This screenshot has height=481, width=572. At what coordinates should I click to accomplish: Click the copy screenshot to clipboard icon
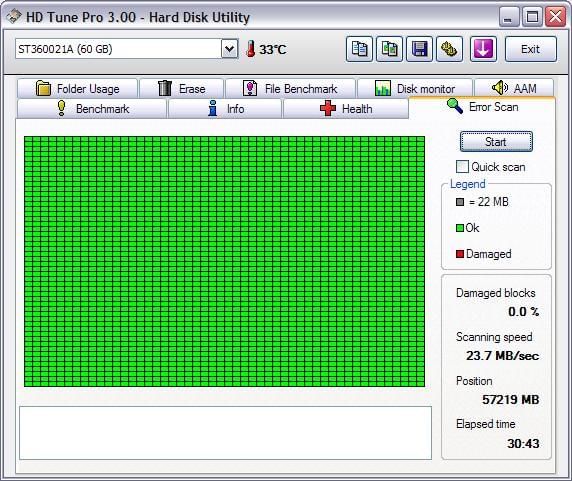(389, 49)
